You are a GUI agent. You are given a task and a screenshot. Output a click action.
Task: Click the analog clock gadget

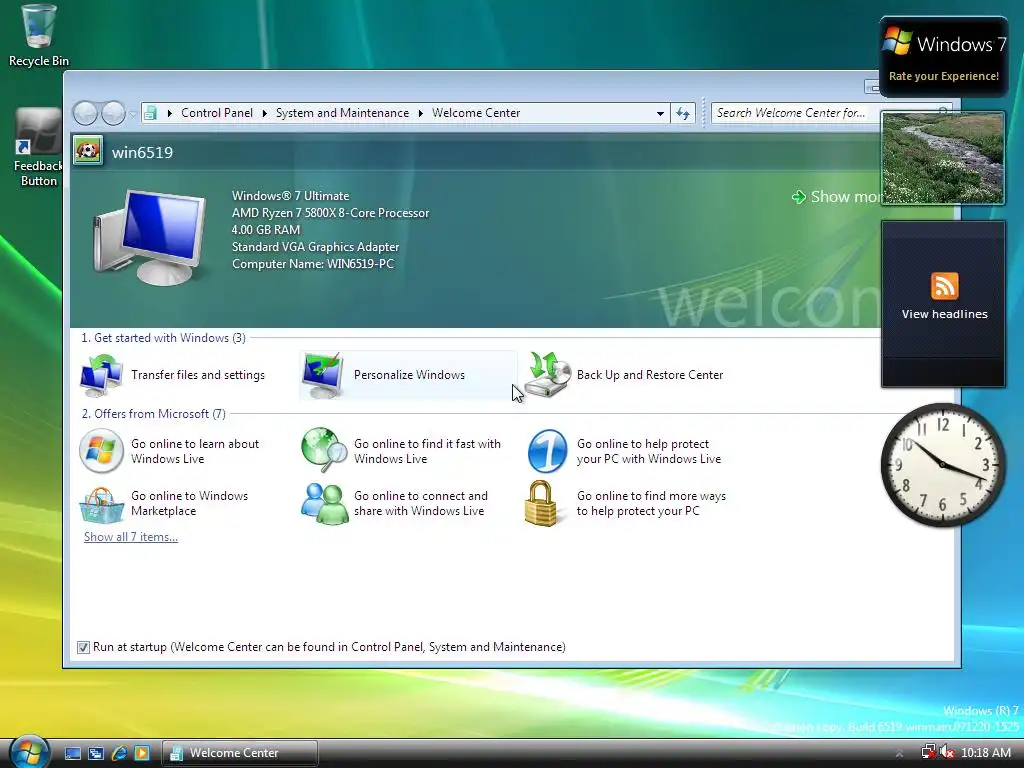pyautogui.click(x=943, y=465)
